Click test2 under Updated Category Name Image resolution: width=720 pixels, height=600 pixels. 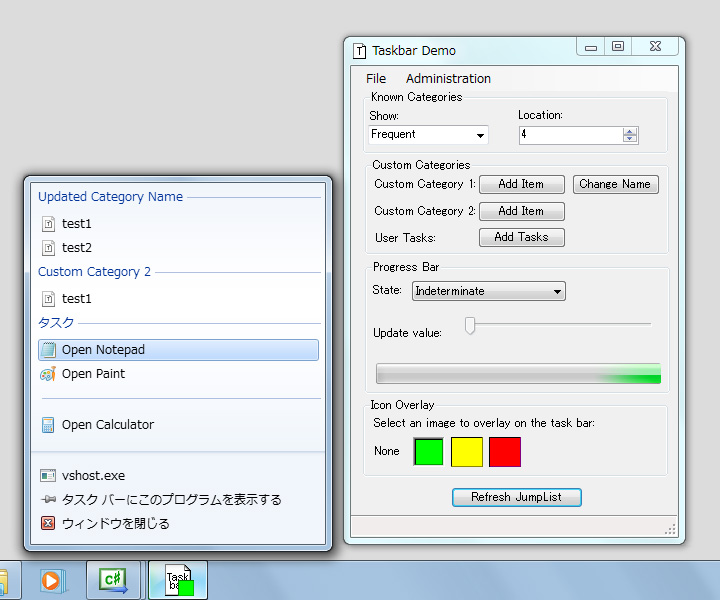pyautogui.click(x=178, y=247)
